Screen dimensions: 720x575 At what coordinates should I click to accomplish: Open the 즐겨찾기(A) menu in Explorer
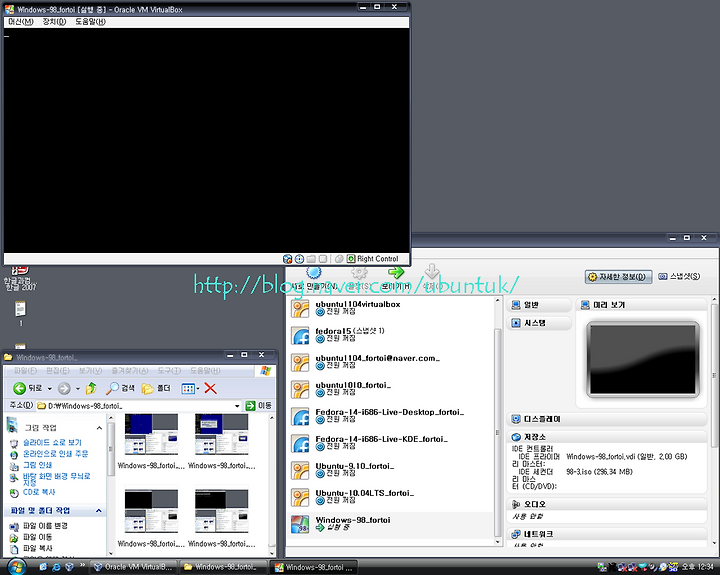tap(130, 371)
